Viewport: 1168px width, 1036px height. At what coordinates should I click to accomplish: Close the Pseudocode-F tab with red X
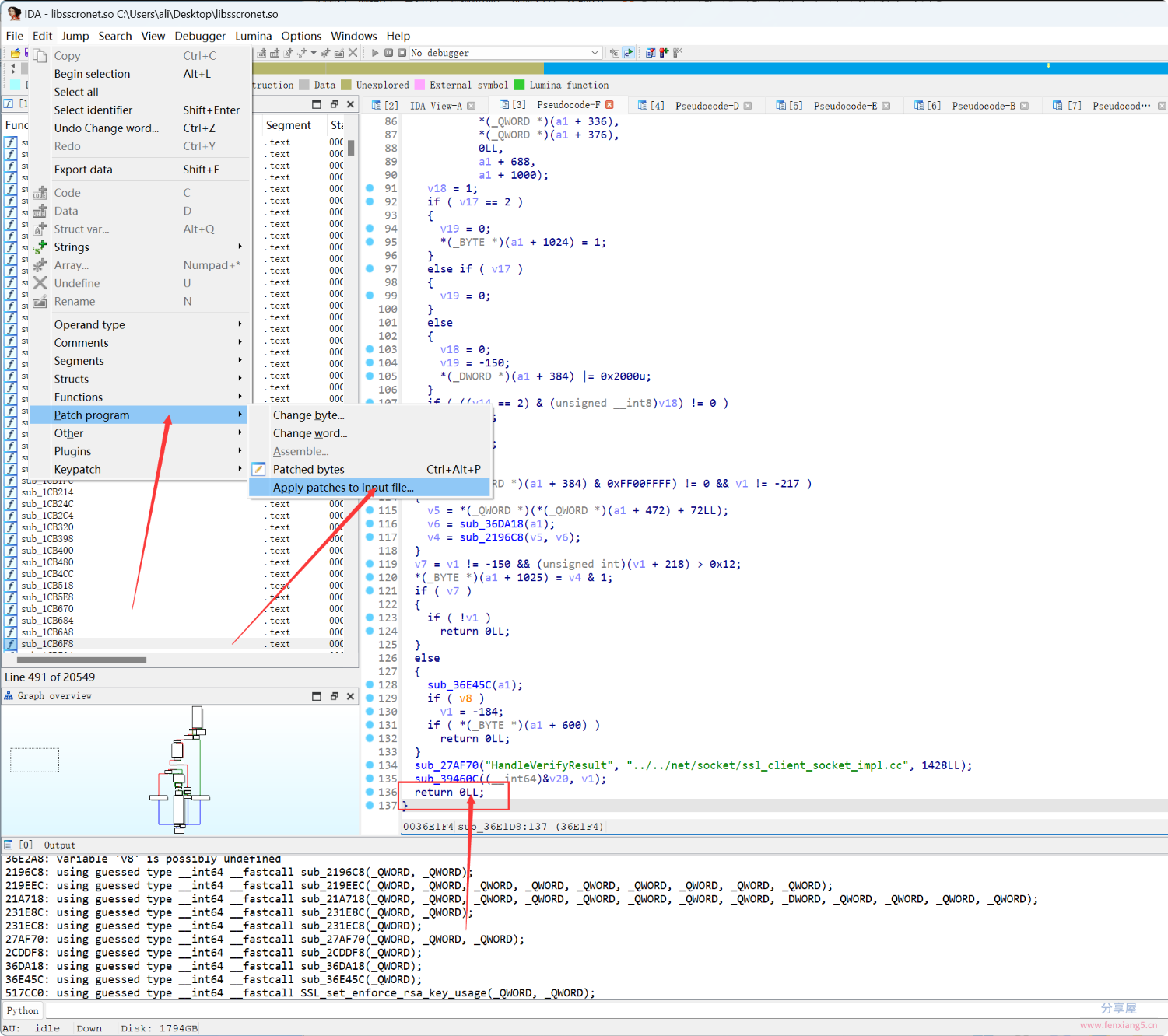[609, 105]
